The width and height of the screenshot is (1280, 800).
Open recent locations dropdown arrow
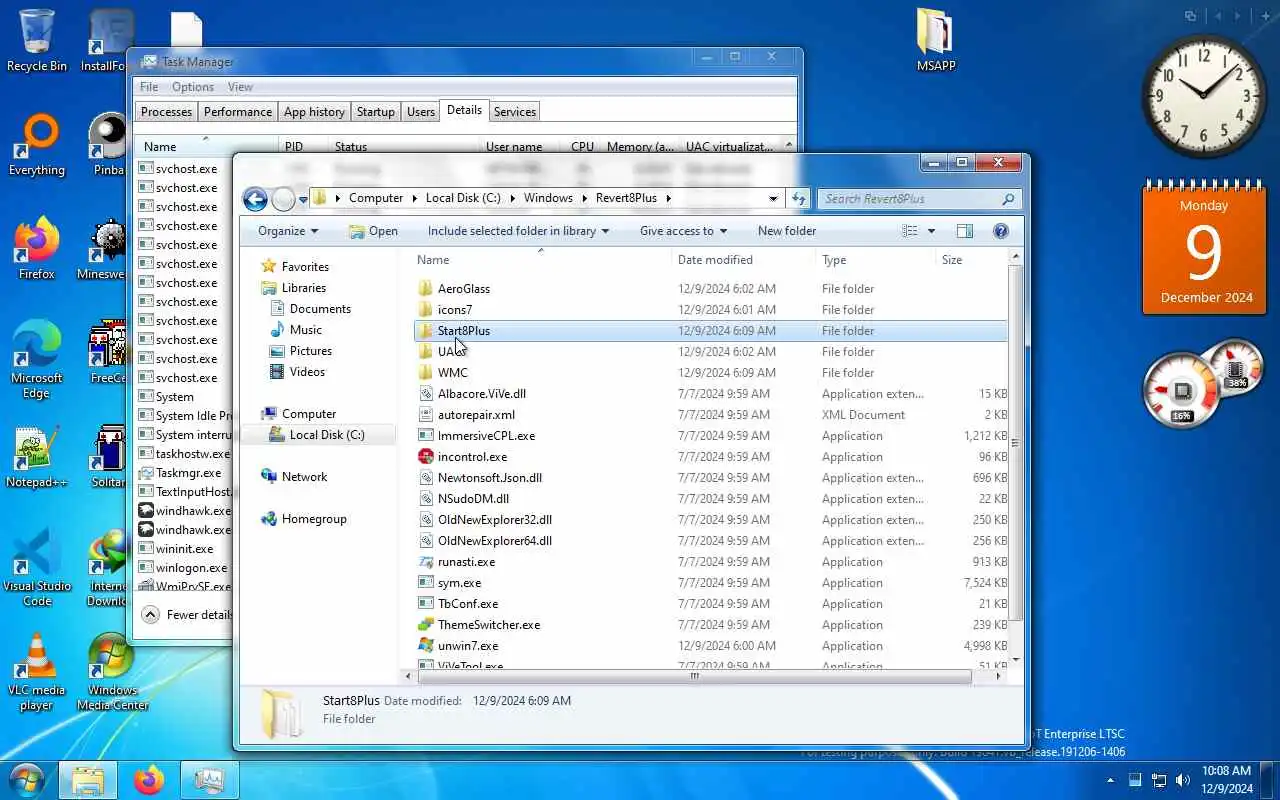click(x=303, y=199)
